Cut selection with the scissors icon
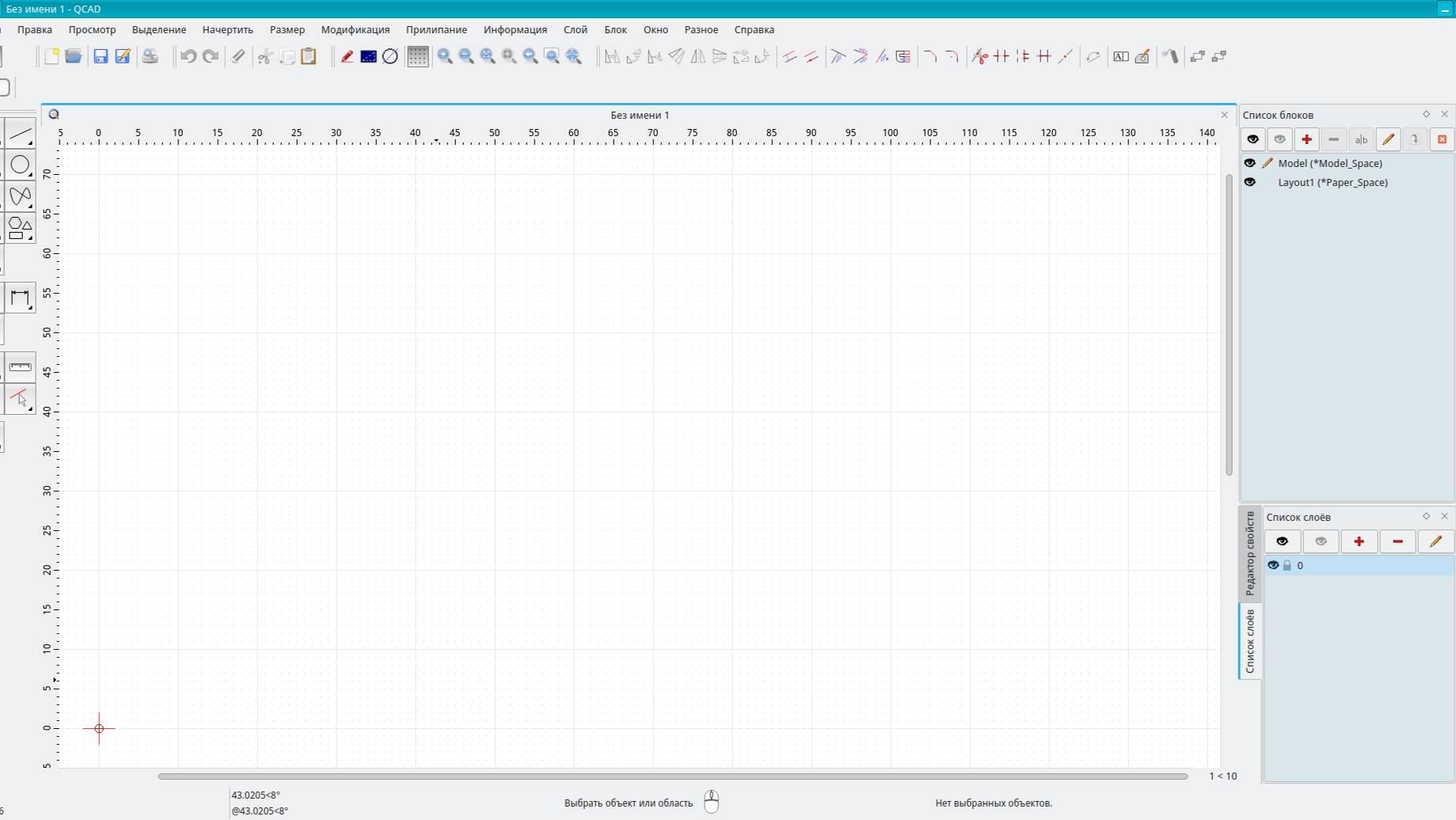Viewport: 1456px width, 820px height. 265,56
